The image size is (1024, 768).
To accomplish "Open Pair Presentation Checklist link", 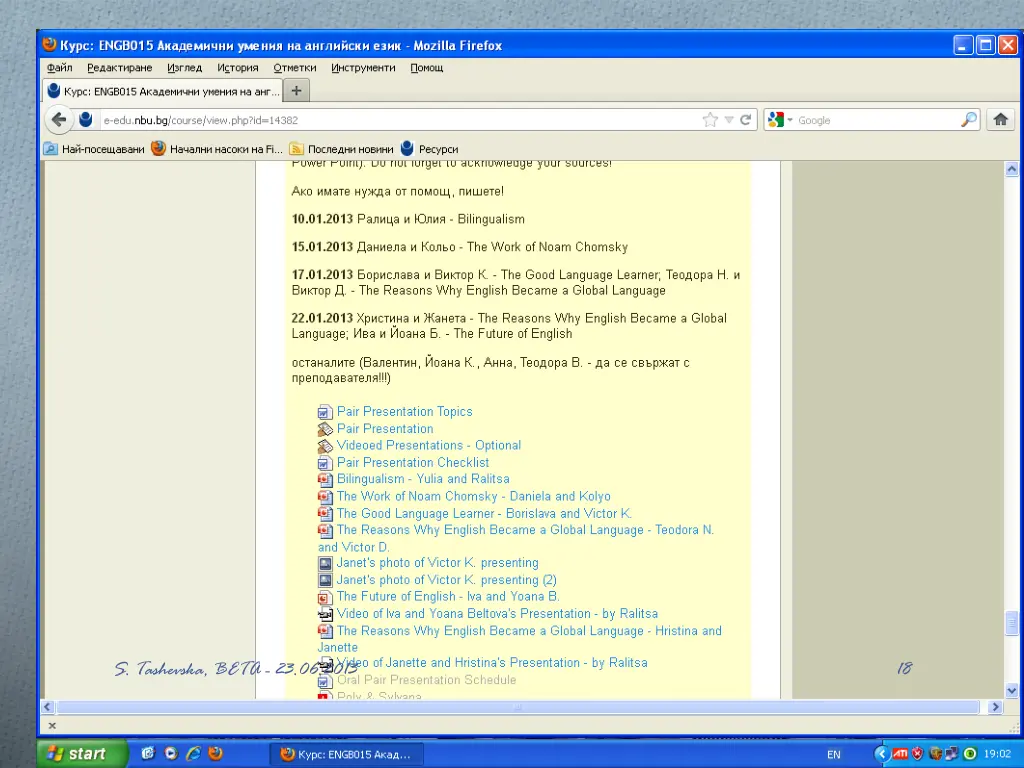I will 413,462.
